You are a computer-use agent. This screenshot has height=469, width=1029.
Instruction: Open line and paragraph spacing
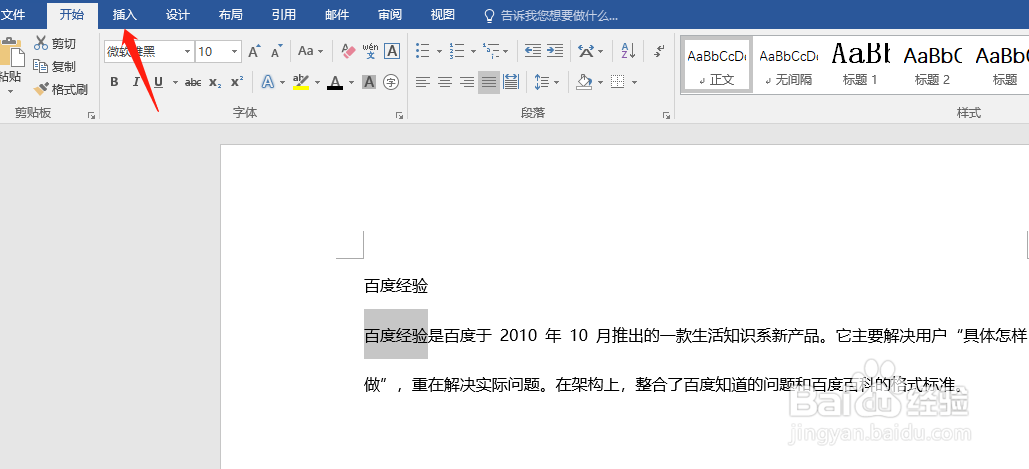point(541,82)
